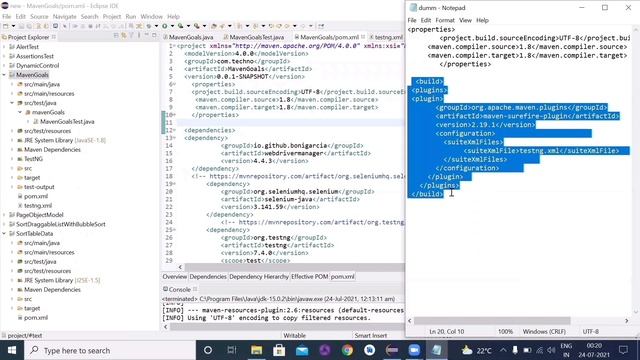640x360 pixels.
Task: Click the Debug bug toolbar icon
Action: (149, 26)
